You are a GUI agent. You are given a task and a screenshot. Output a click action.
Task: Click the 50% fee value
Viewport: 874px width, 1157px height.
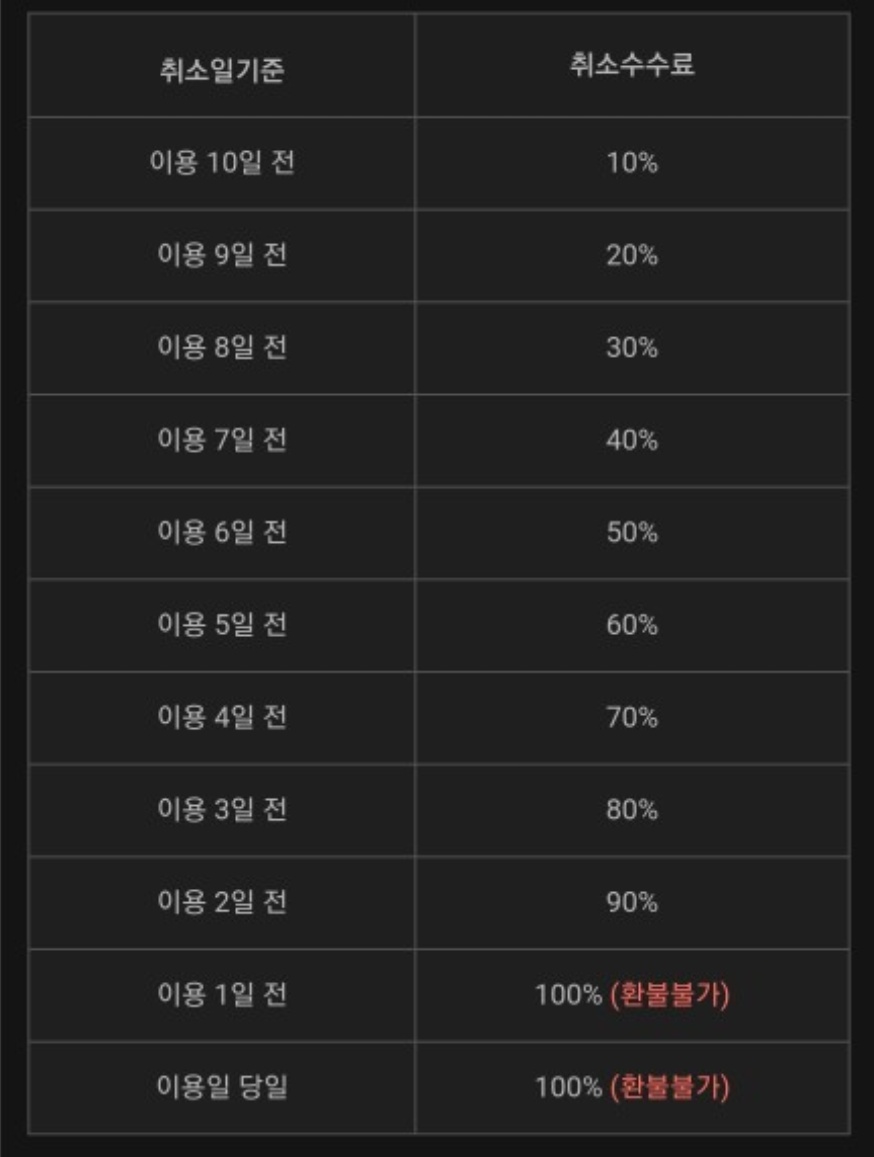tap(632, 533)
